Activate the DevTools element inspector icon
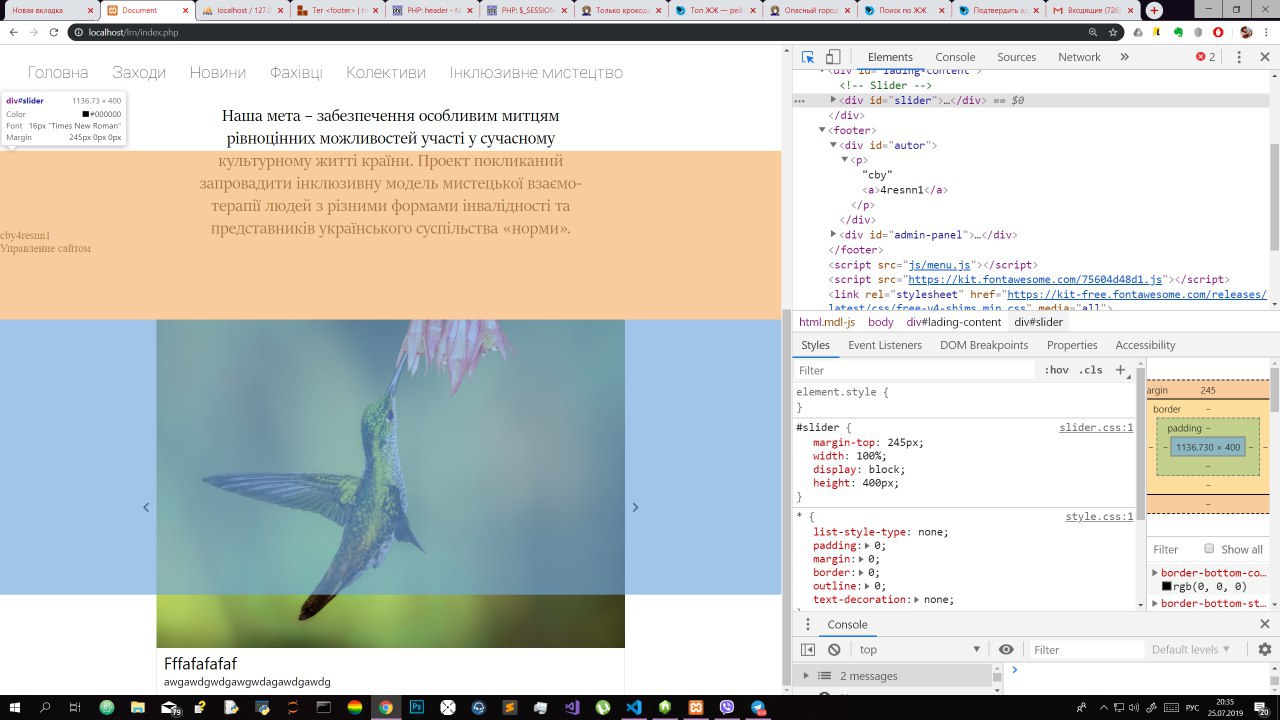 coord(808,57)
